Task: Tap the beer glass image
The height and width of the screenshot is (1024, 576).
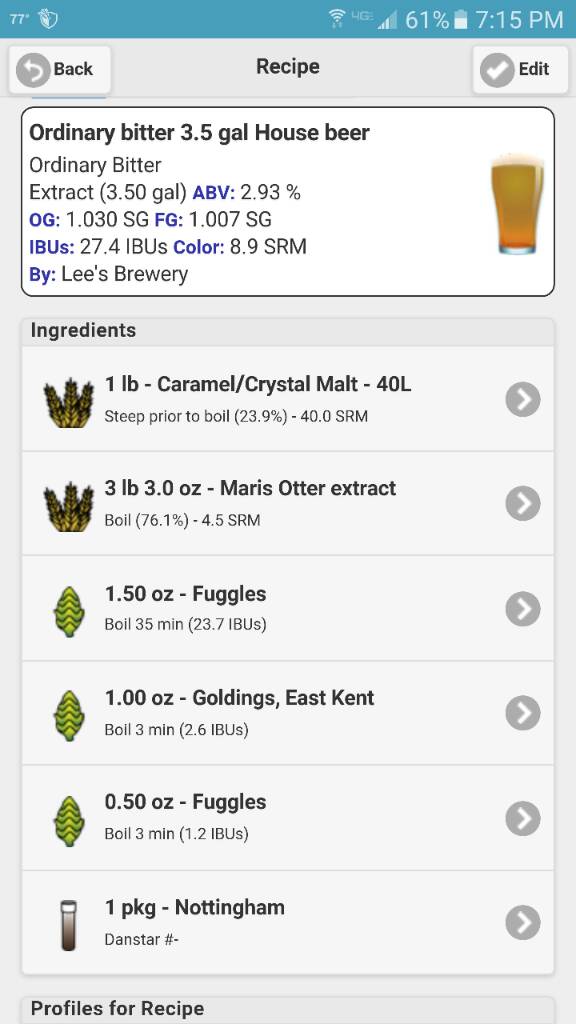Action: click(x=517, y=204)
